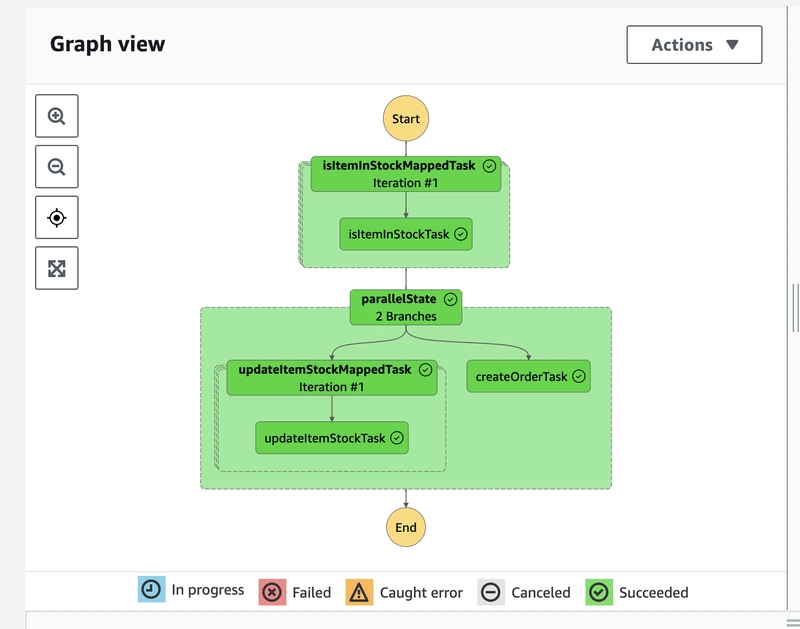Click the Succeeded green check legend icon
This screenshot has height=629, width=800.
point(599,592)
